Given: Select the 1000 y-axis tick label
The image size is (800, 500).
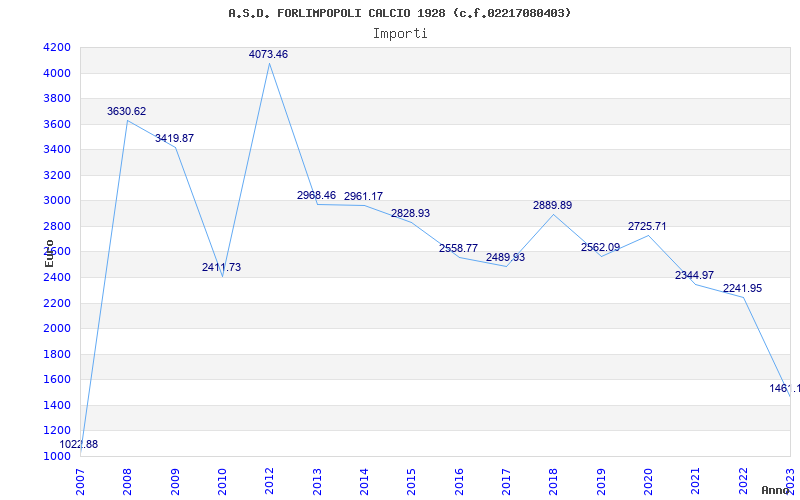Looking at the screenshot, I should point(57,457).
